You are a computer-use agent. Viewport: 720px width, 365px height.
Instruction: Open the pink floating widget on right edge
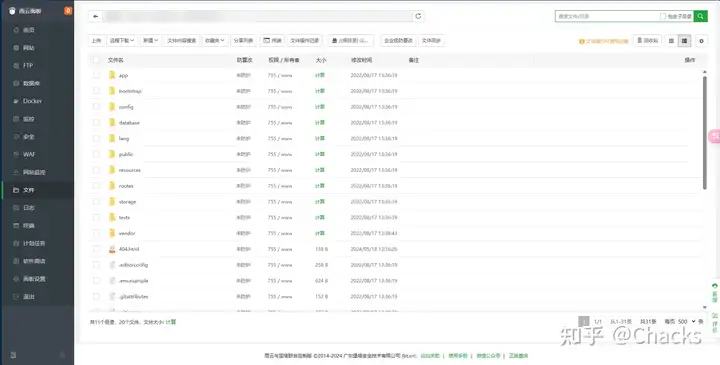(x=714, y=136)
